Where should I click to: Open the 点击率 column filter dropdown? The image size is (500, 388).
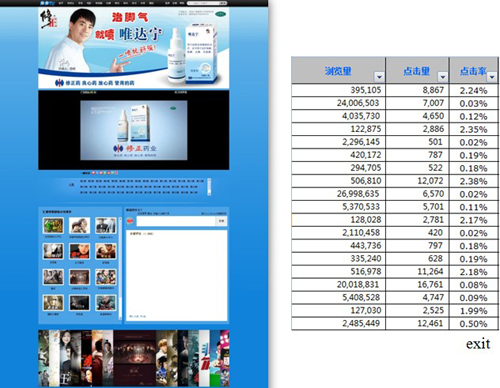pos(492,77)
